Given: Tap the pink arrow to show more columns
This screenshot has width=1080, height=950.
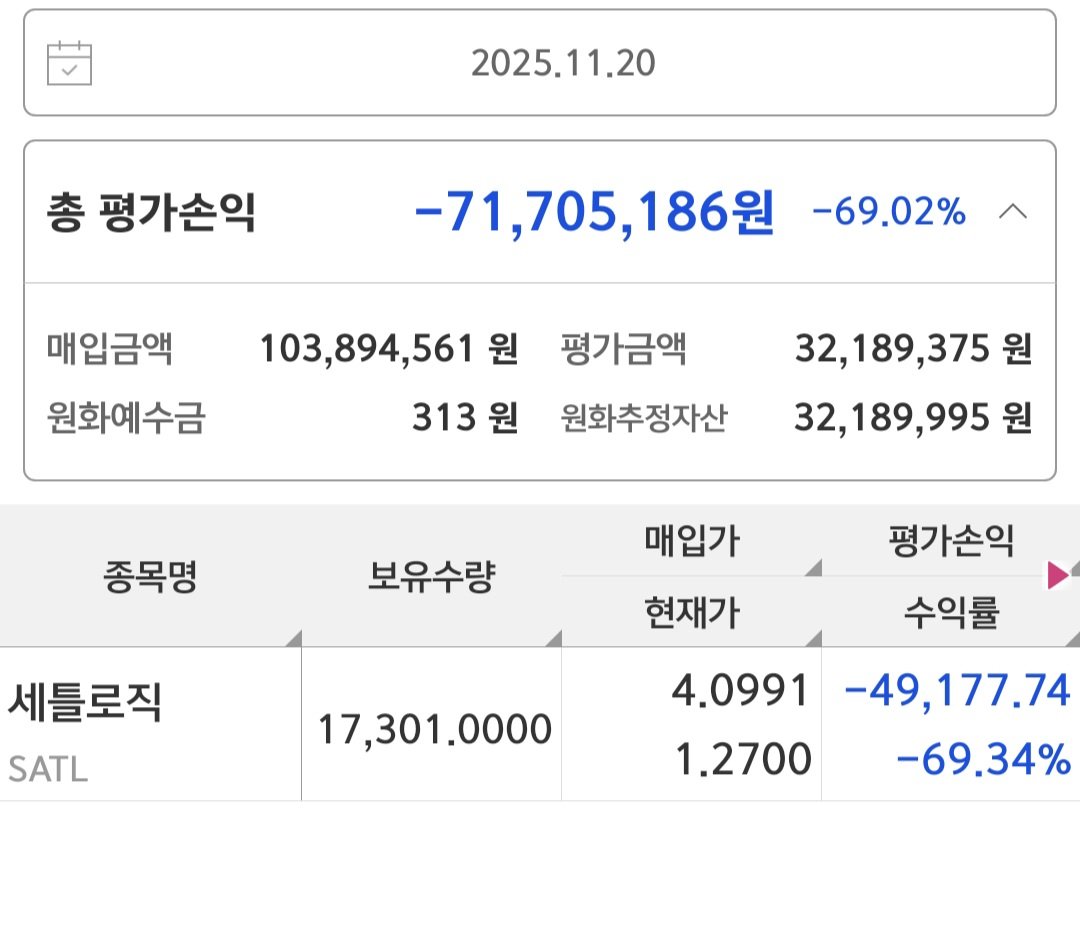Looking at the screenshot, I should pyautogui.click(x=1057, y=575).
